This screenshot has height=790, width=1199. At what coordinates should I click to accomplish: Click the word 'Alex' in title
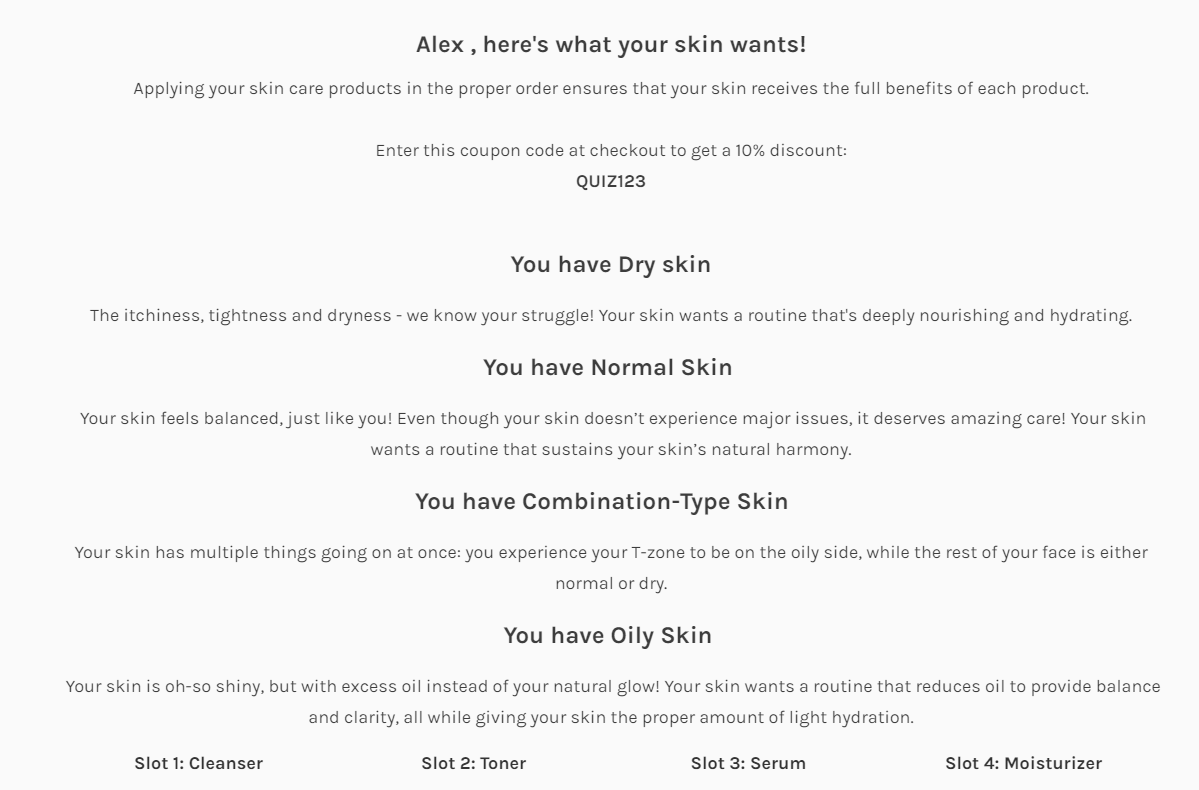(x=440, y=44)
